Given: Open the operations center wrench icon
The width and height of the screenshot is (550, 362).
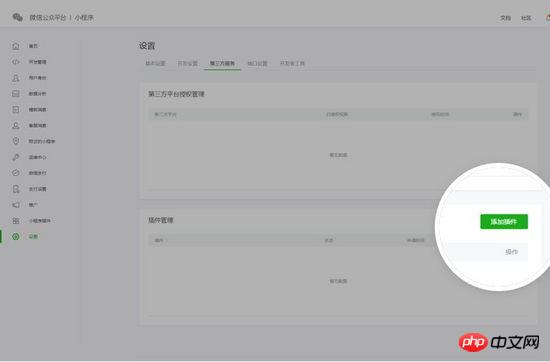Looking at the screenshot, I should tap(16, 157).
